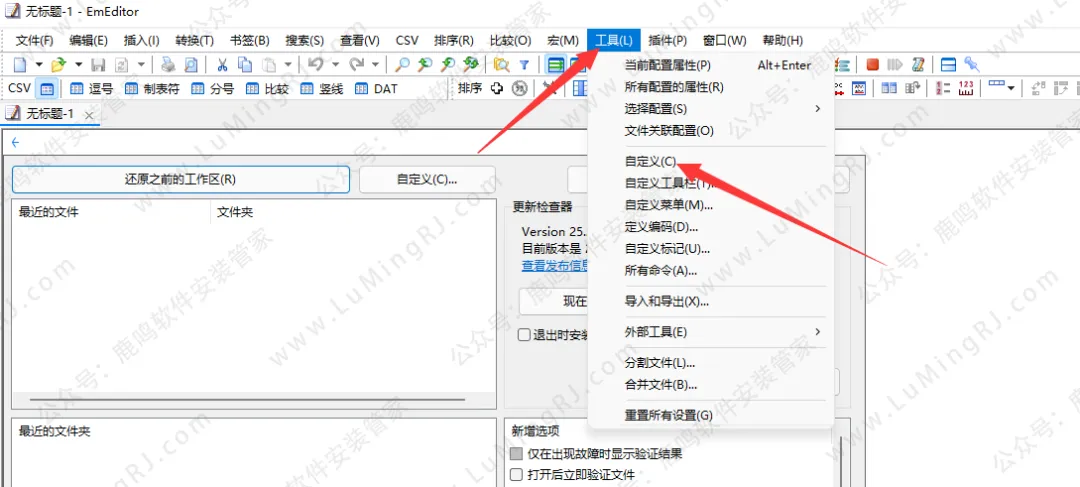Click the 123 ruler icon
The image size is (1080, 487).
966,88
